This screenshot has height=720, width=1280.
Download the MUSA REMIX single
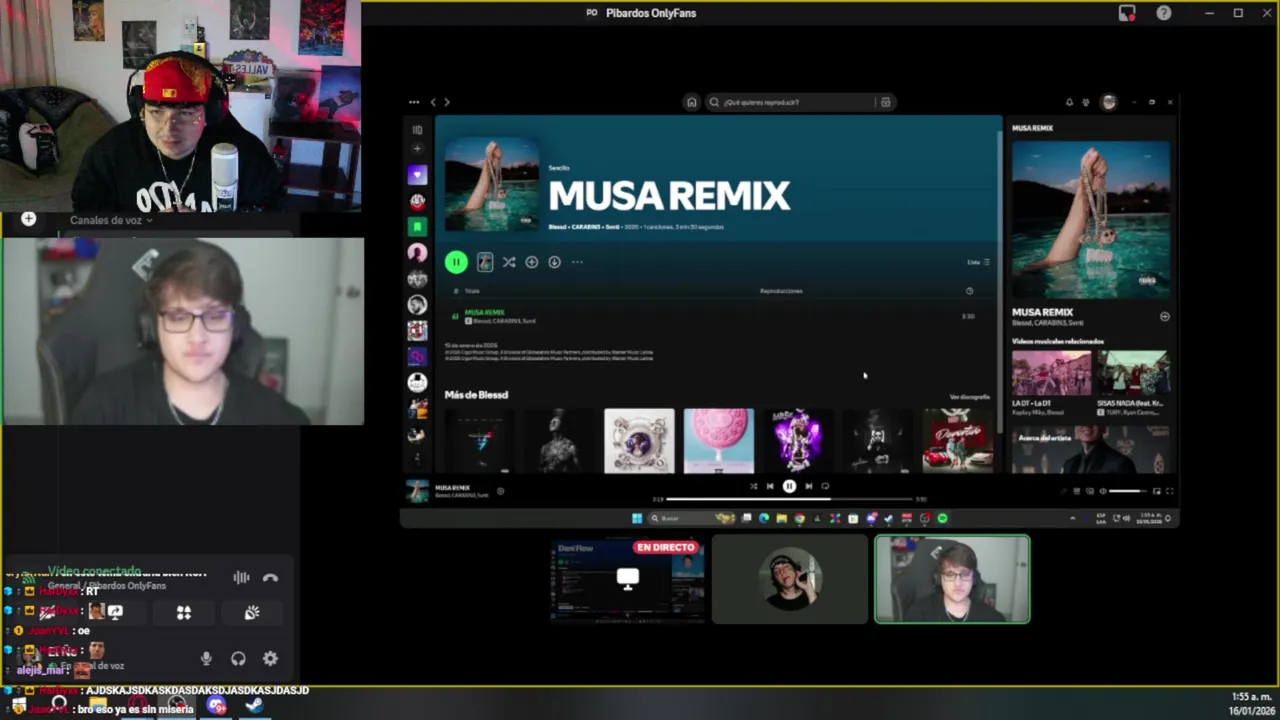click(554, 262)
